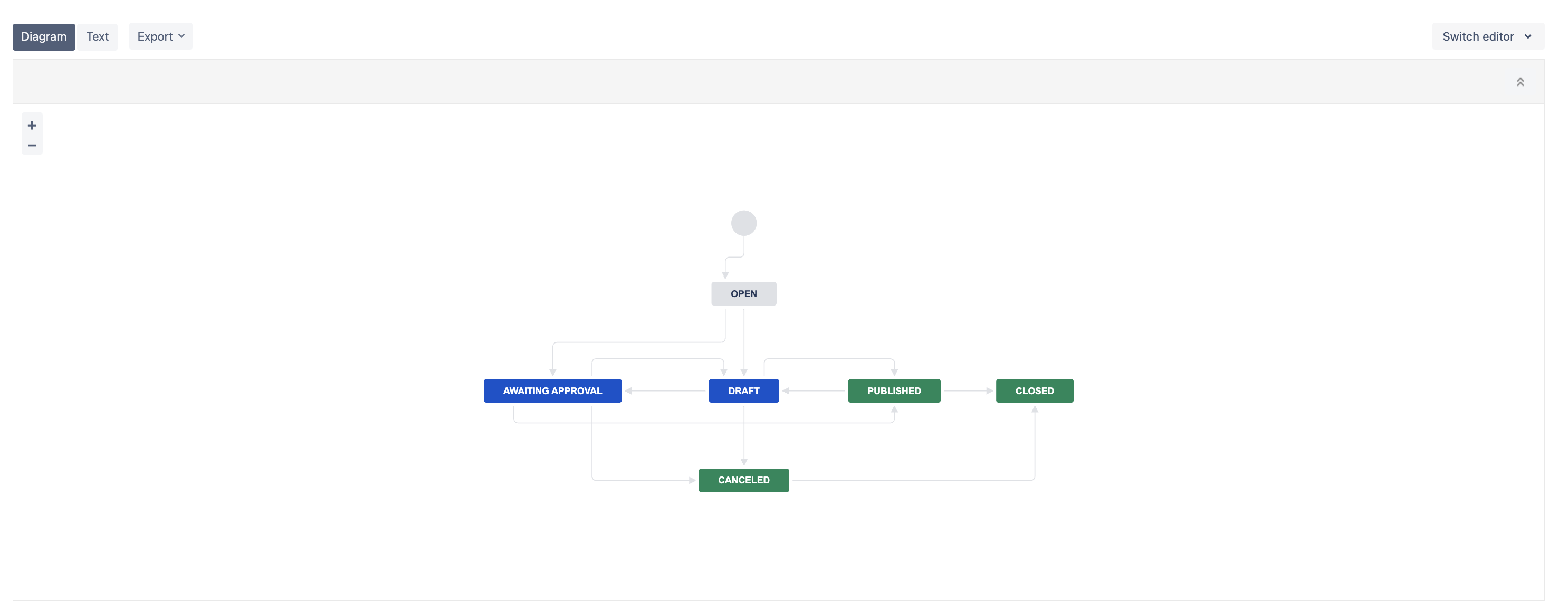Zoom in with the plus icon
Viewport: 1568px width, 610px height.
tap(32, 126)
